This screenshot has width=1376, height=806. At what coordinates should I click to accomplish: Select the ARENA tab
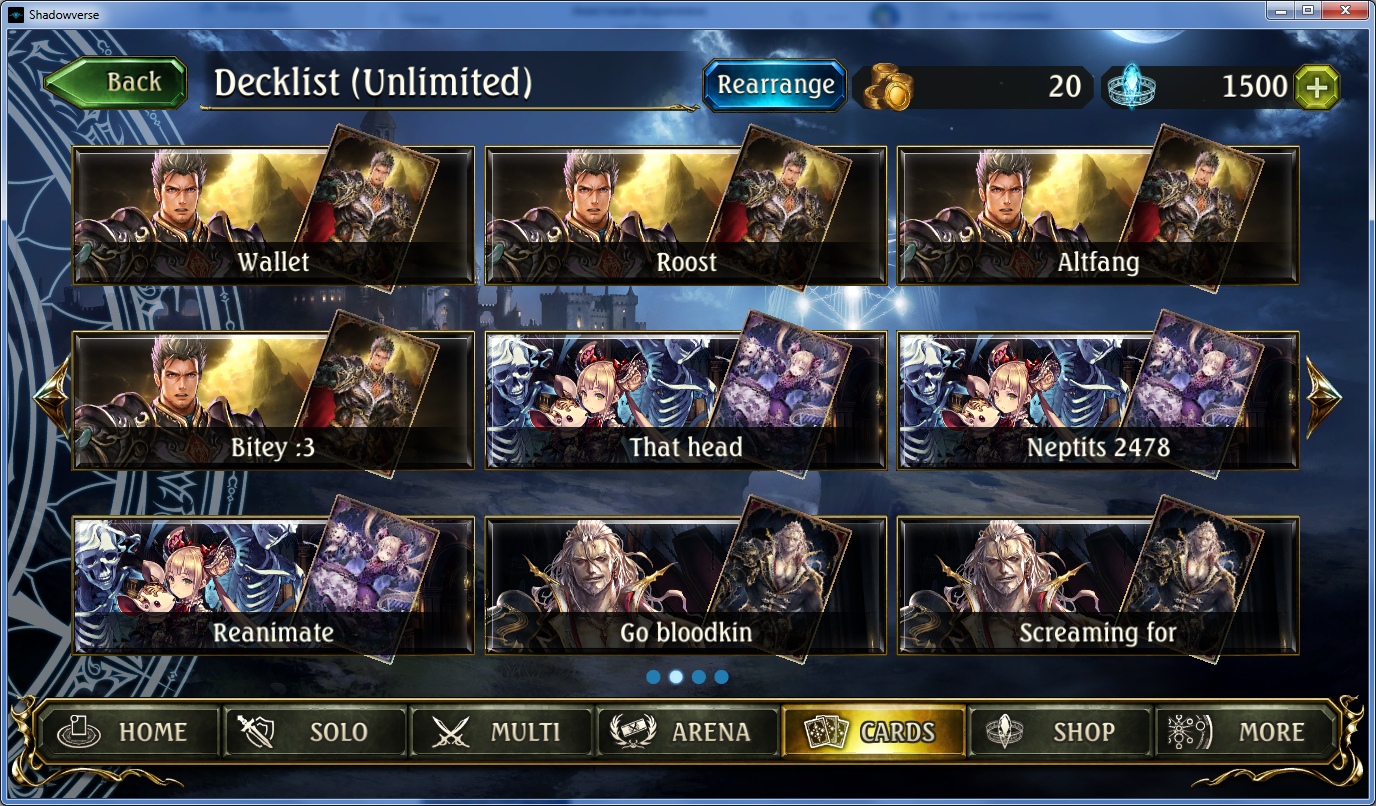(687, 732)
